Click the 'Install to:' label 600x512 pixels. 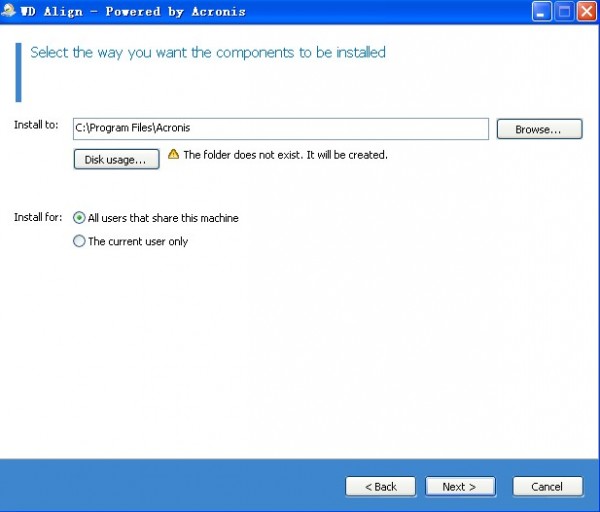point(36,125)
